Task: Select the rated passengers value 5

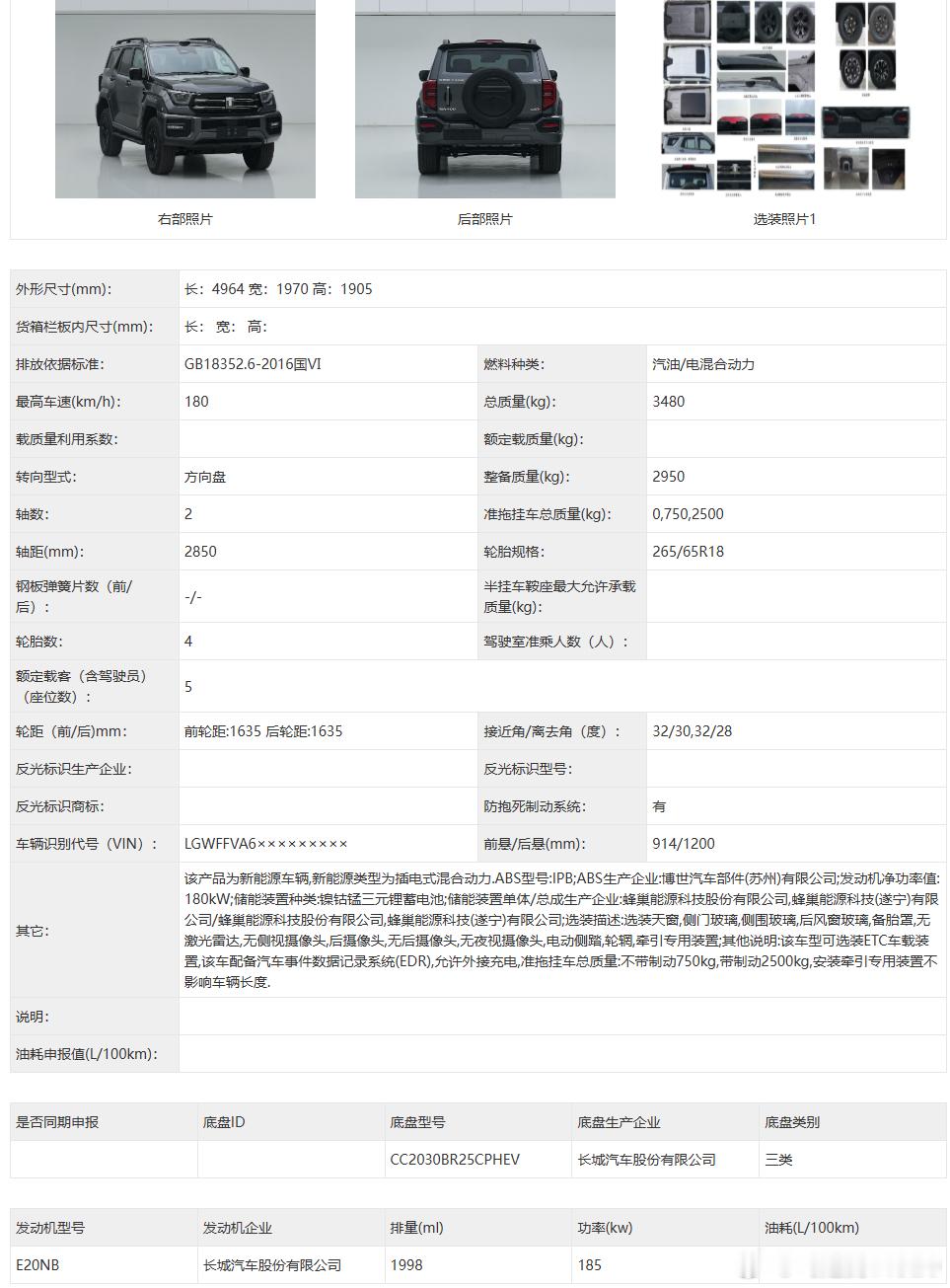Action: coord(188,687)
